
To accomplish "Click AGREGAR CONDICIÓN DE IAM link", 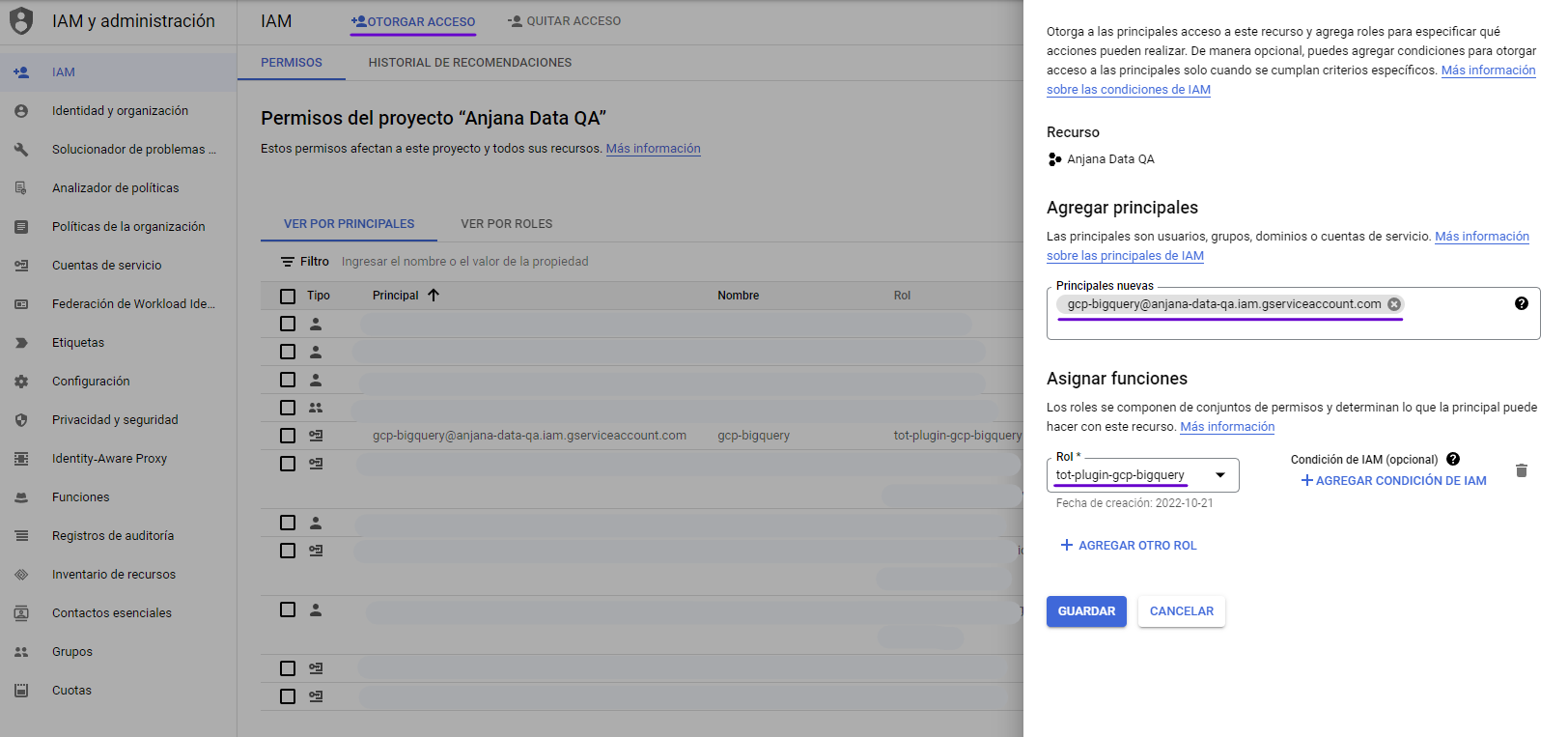I will click(x=1392, y=481).
